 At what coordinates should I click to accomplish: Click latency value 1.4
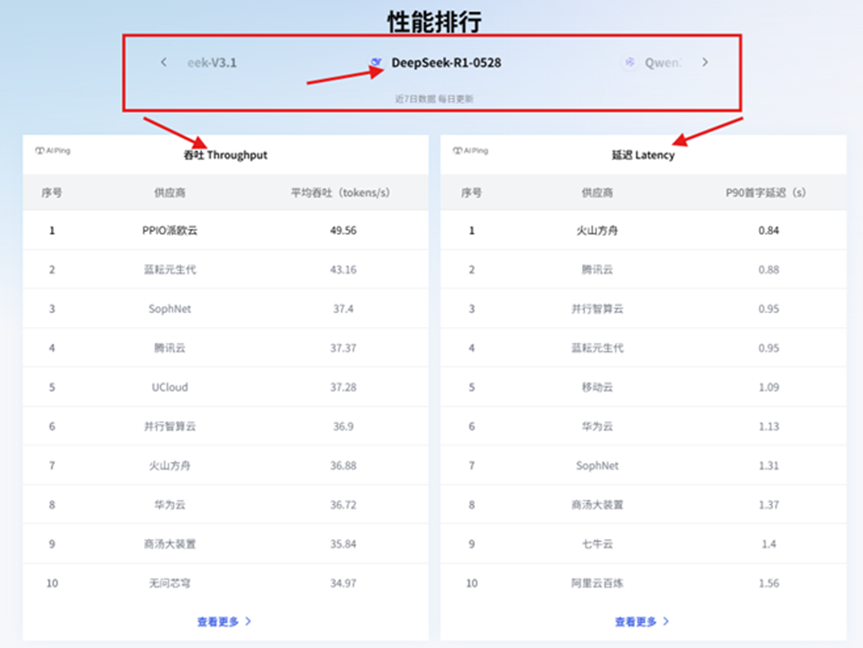tap(768, 544)
